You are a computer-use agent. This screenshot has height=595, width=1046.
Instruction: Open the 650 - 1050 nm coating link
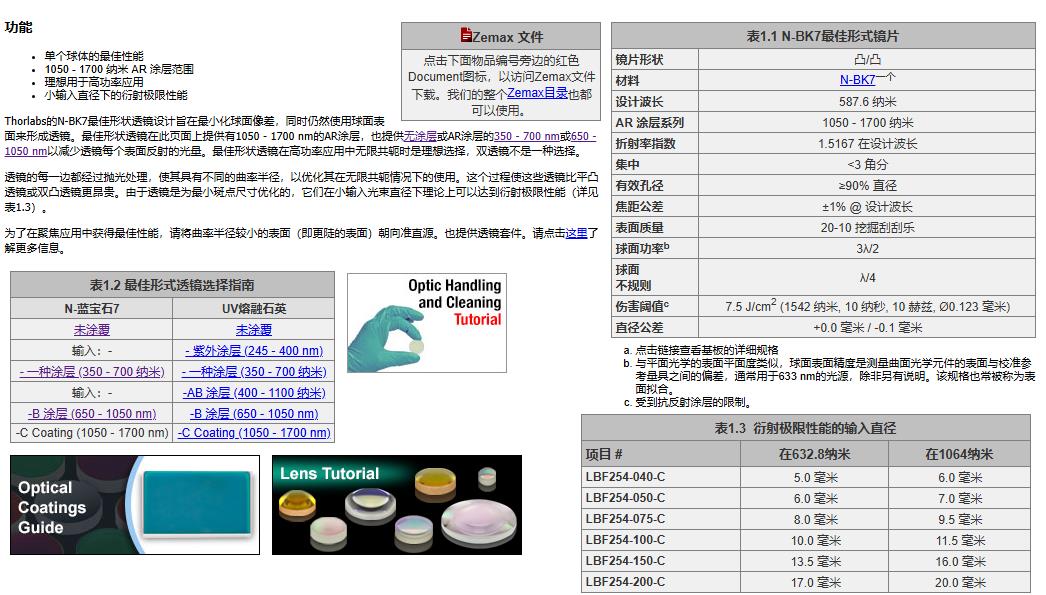click(x=300, y=143)
